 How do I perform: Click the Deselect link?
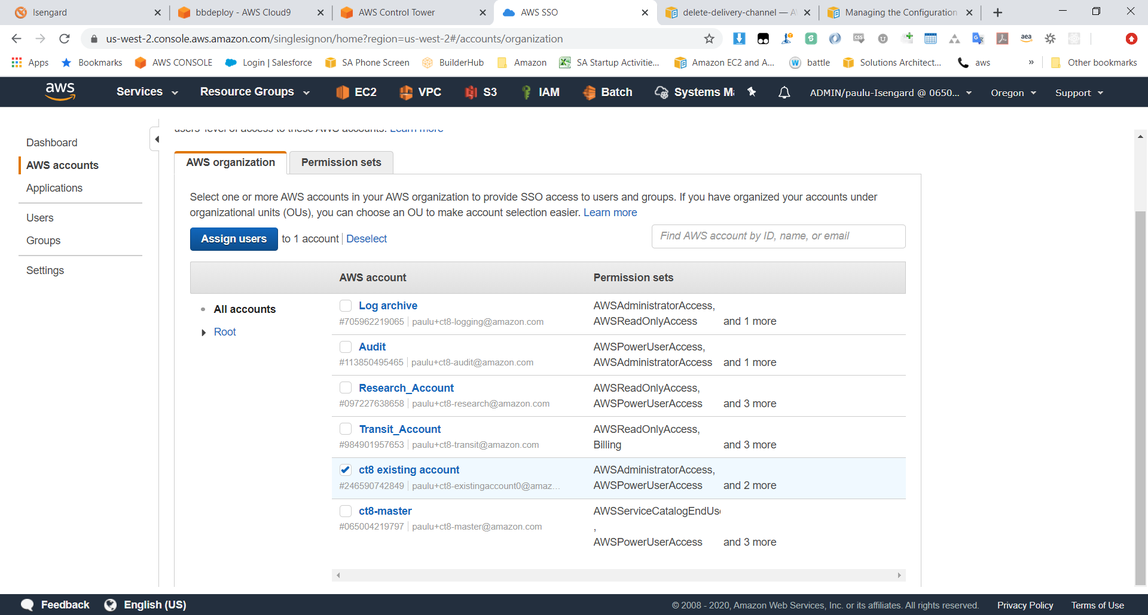(x=367, y=239)
